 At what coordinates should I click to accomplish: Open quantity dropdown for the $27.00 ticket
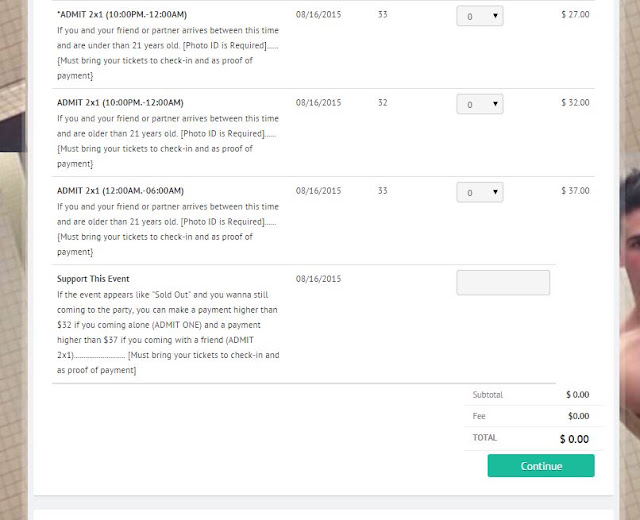[480, 16]
